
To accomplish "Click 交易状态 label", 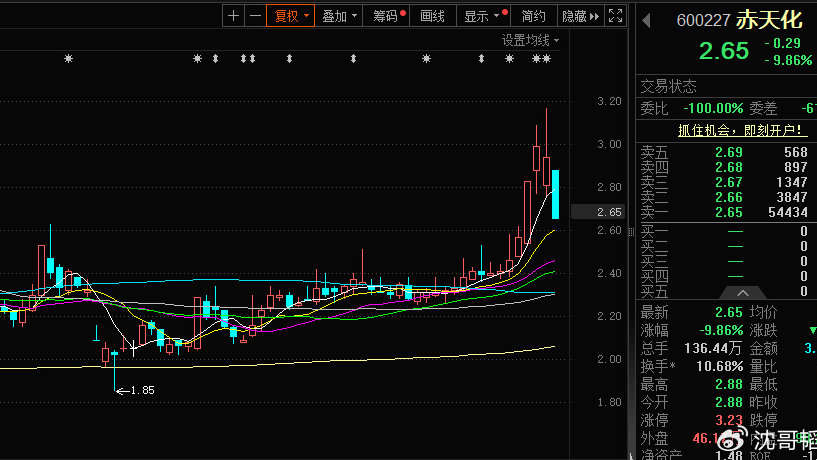I will (669, 86).
